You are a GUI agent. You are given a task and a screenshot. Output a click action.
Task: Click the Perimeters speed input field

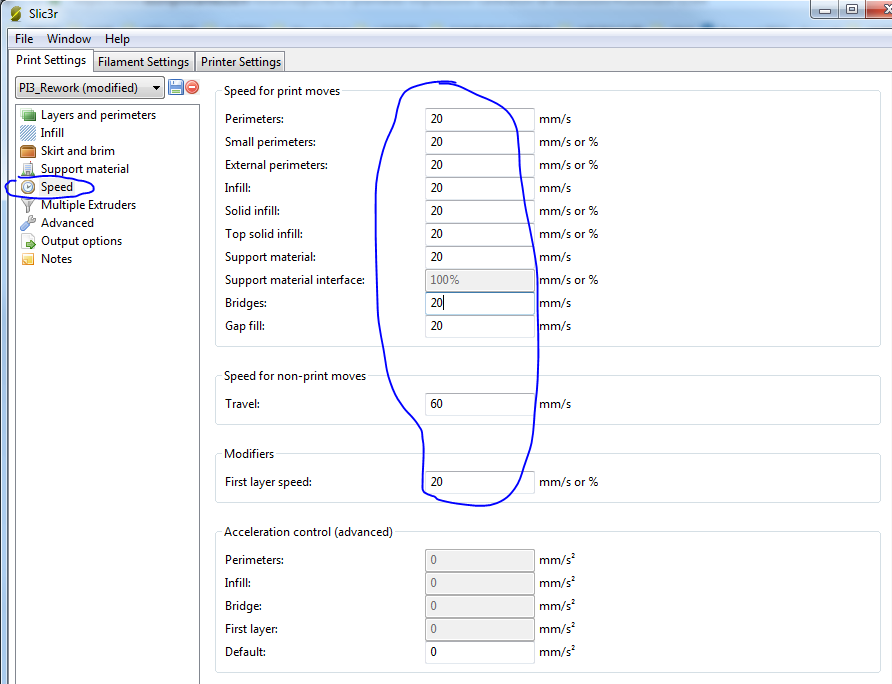[x=480, y=119]
